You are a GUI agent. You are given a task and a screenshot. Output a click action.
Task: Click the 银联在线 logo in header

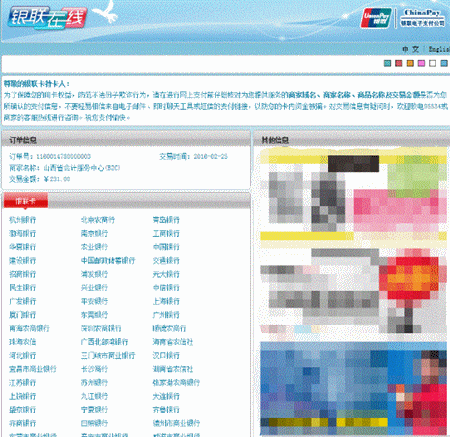coord(47,18)
